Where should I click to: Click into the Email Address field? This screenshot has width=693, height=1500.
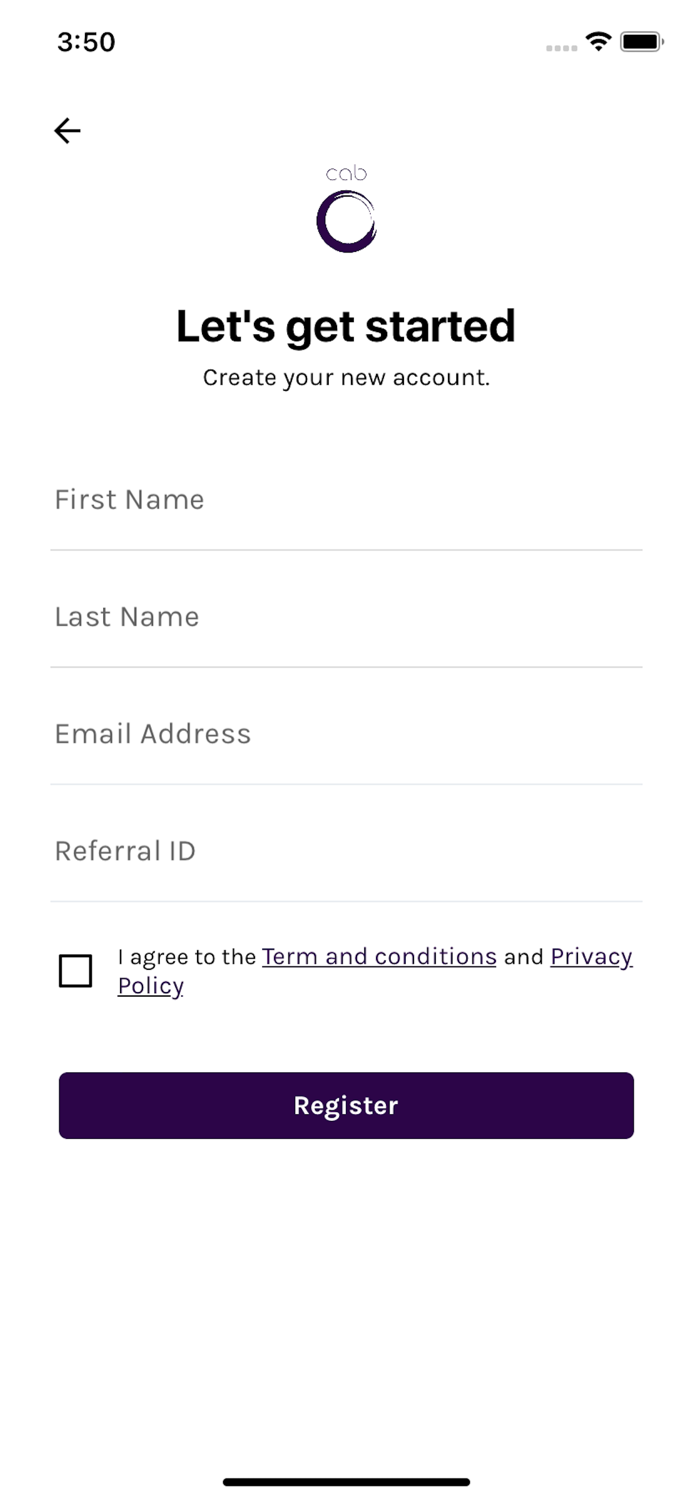(346, 734)
